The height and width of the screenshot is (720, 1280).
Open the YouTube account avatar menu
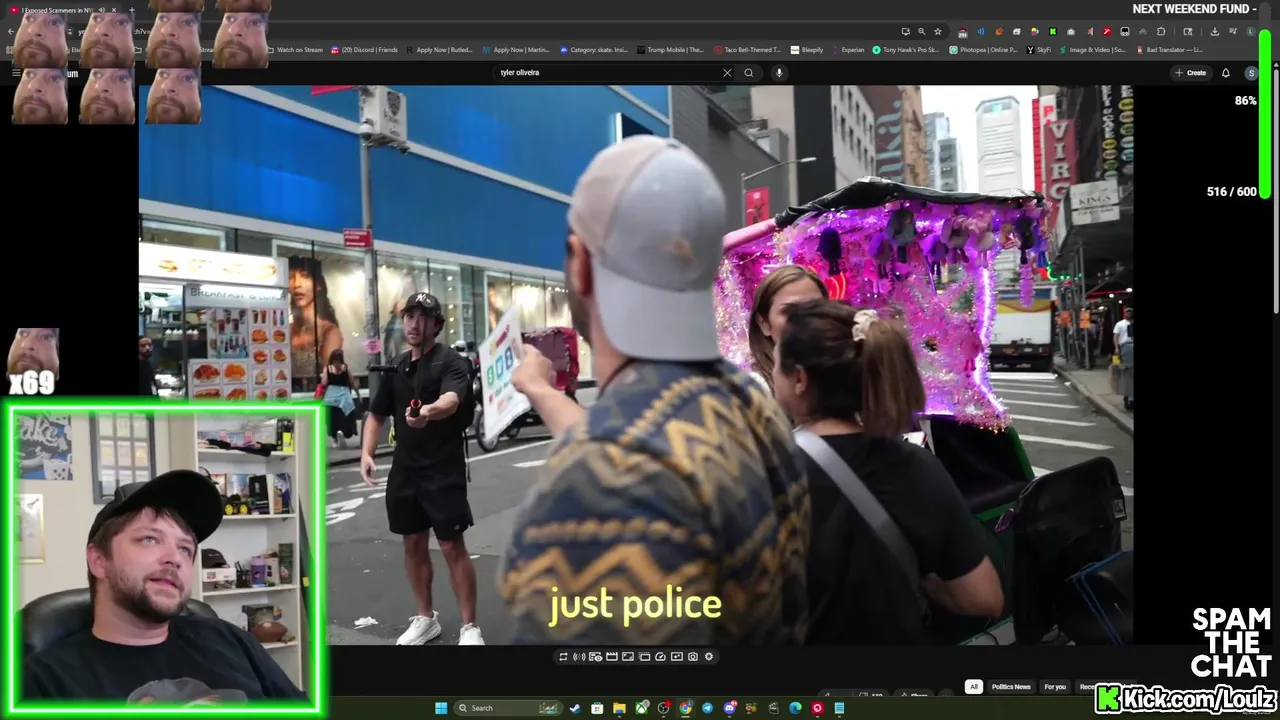coord(1251,72)
